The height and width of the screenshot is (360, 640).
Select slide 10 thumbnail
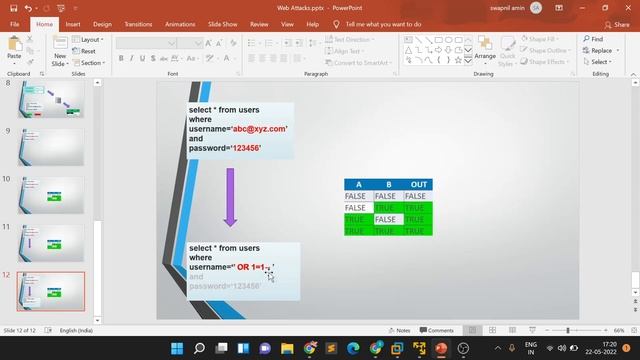[x=51, y=195]
